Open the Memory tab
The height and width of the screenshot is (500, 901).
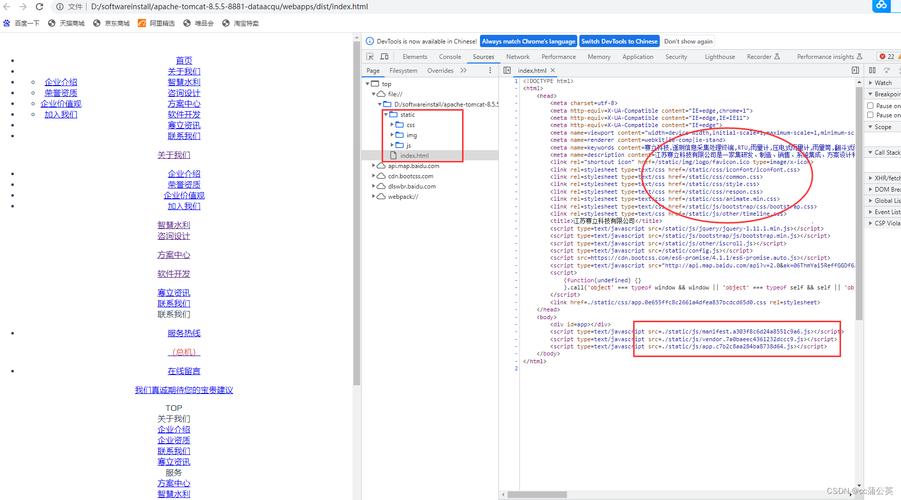pyautogui.click(x=599, y=57)
